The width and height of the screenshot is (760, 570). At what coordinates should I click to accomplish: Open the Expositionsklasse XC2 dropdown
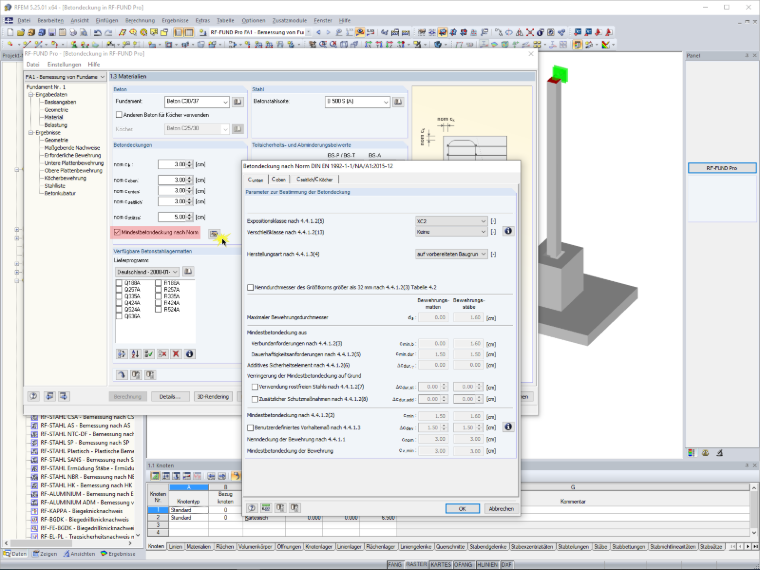coord(451,221)
